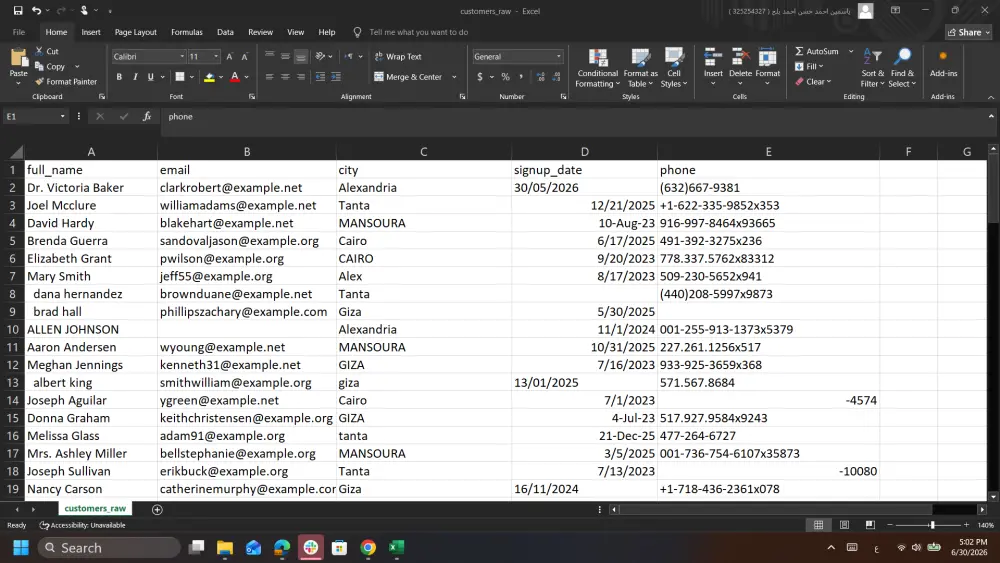Screen dimensions: 1000x563
Task: Click the Cut scissors icon
Action: point(40,51)
